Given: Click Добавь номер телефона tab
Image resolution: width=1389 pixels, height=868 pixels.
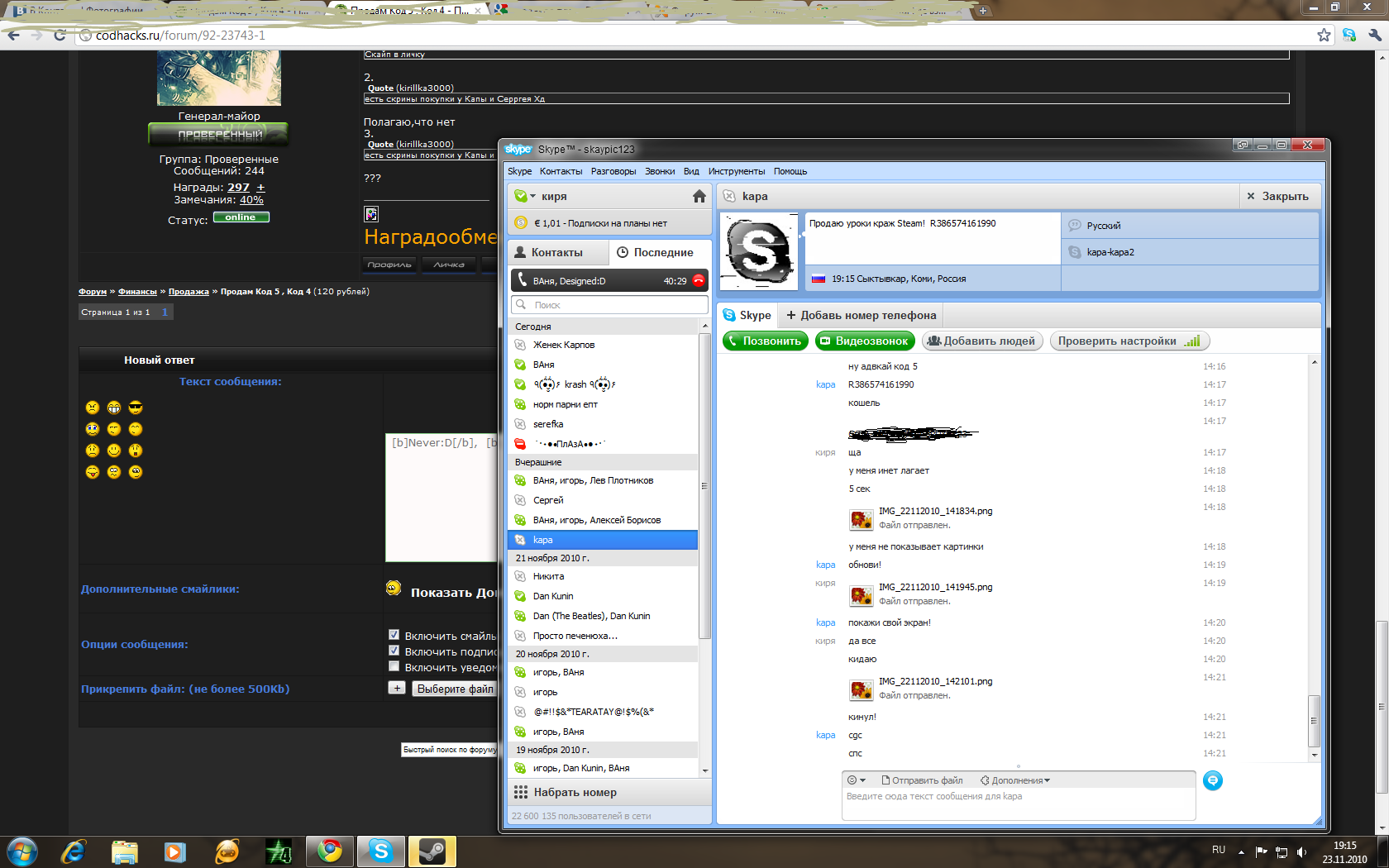Looking at the screenshot, I should click(861, 315).
